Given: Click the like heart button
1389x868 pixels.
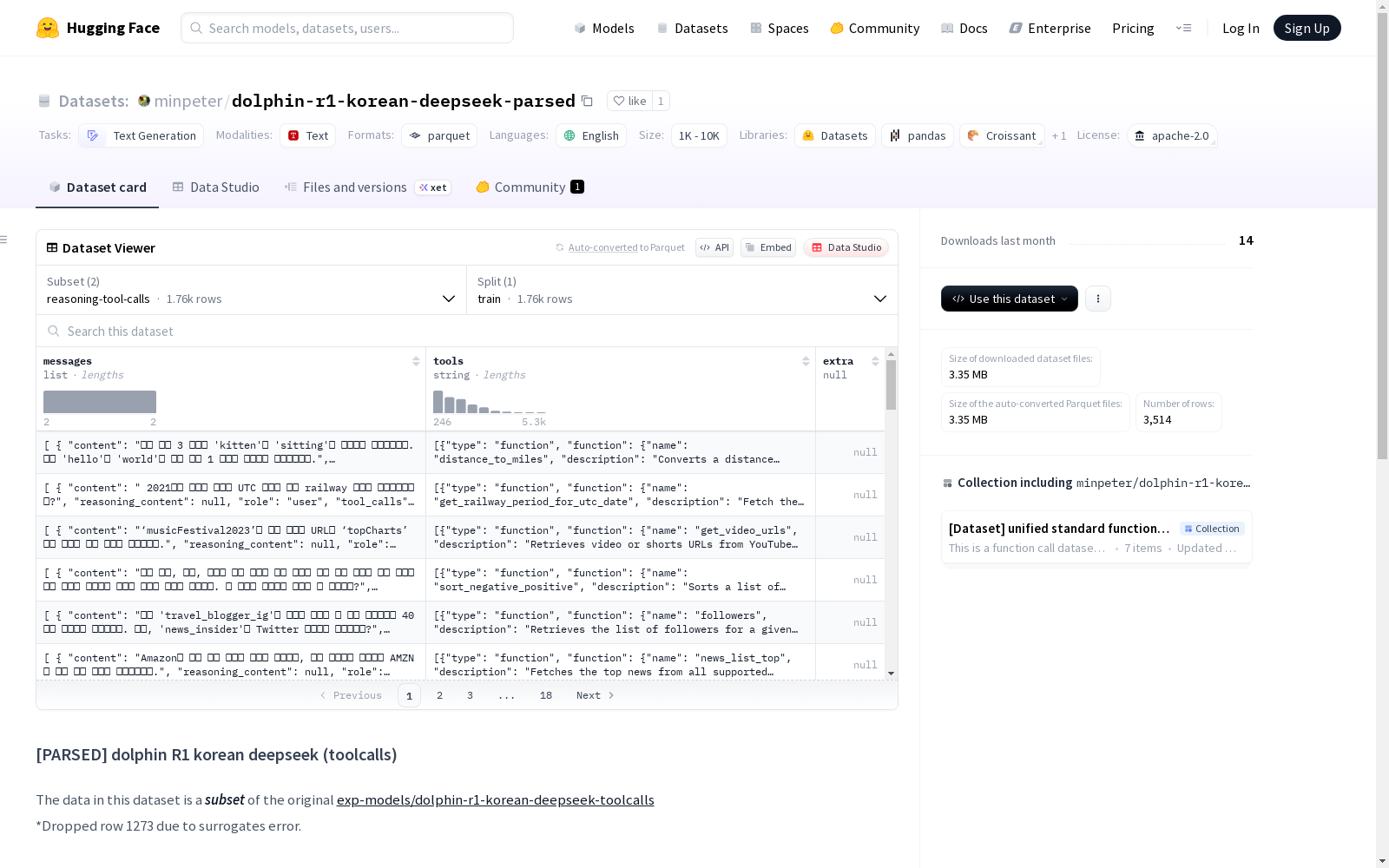Looking at the screenshot, I should pos(629,101).
